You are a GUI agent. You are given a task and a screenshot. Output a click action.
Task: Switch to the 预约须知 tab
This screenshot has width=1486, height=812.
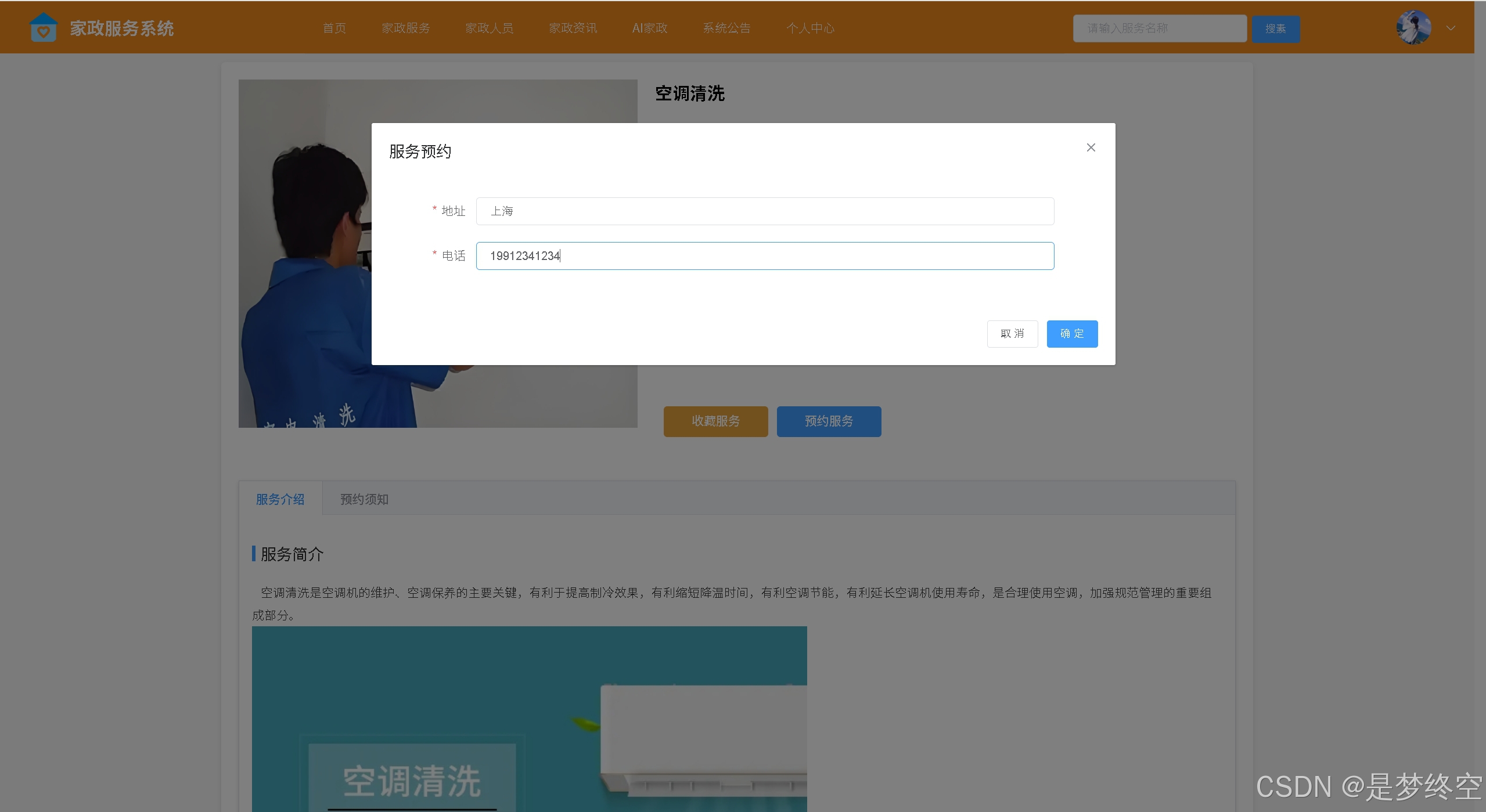(364, 499)
